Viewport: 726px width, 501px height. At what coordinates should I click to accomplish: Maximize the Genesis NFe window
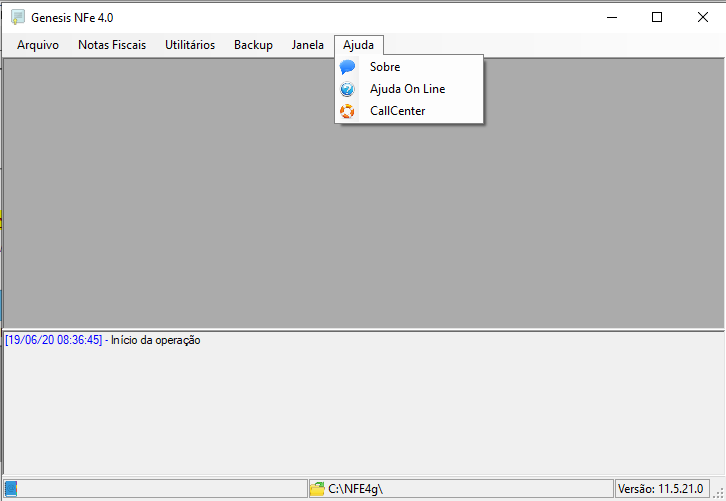click(x=657, y=18)
